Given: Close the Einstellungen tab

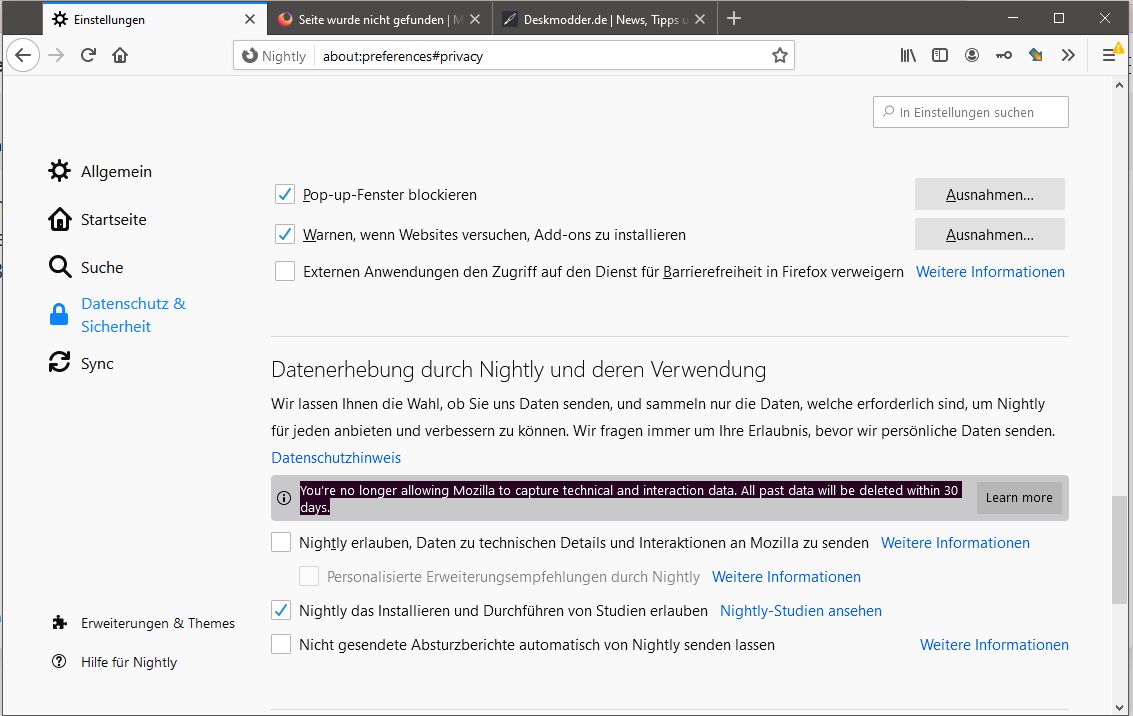Looking at the screenshot, I should pyautogui.click(x=250, y=20).
